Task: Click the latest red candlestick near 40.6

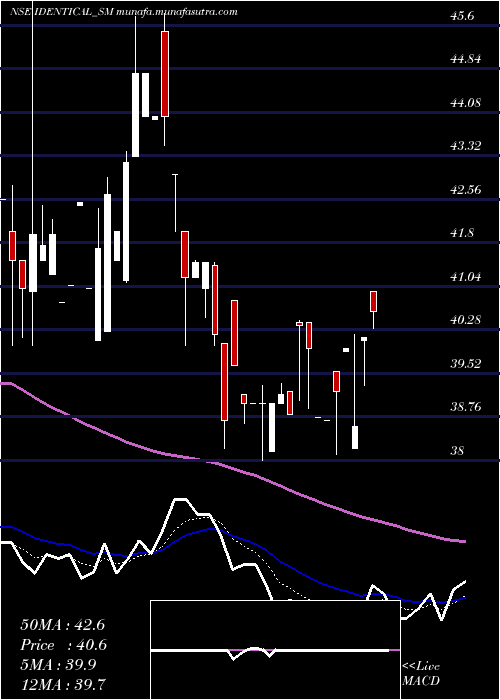Action: point(374,301)
